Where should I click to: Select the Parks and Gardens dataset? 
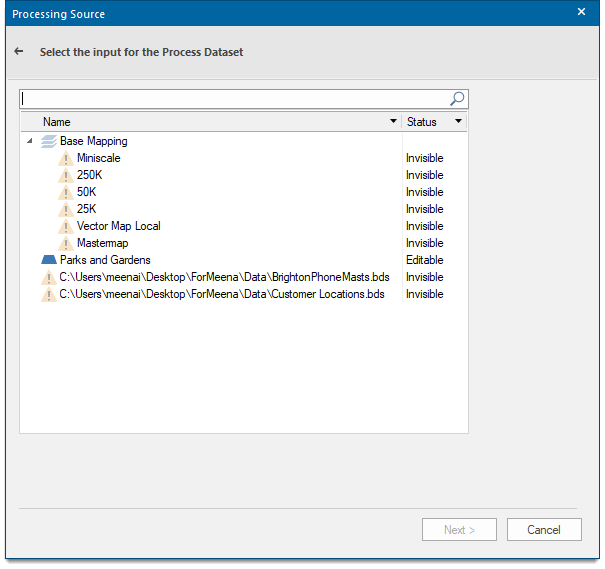[x=105, y=260]
